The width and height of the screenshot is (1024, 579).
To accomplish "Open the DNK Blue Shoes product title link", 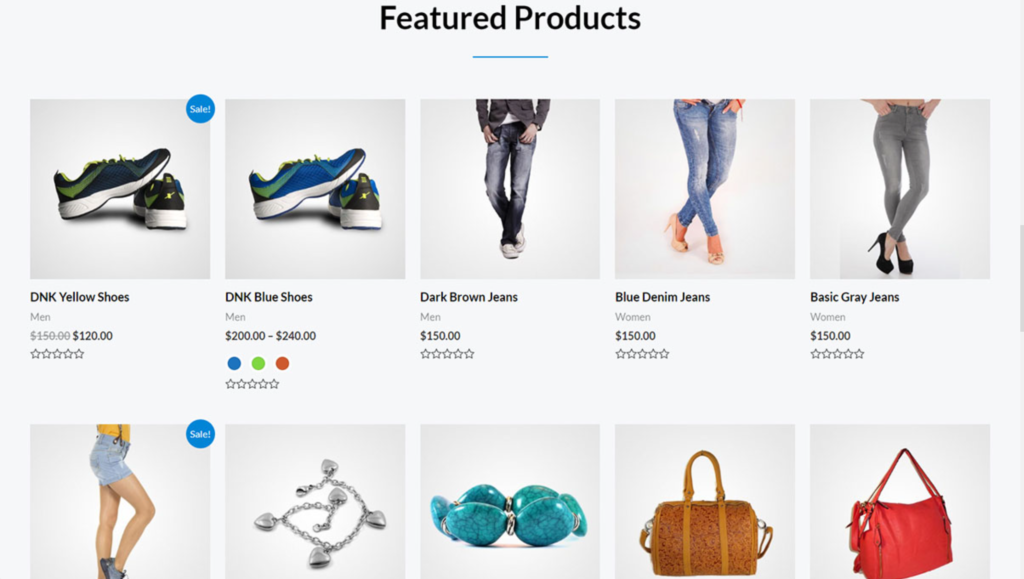I will click(268, 297).
